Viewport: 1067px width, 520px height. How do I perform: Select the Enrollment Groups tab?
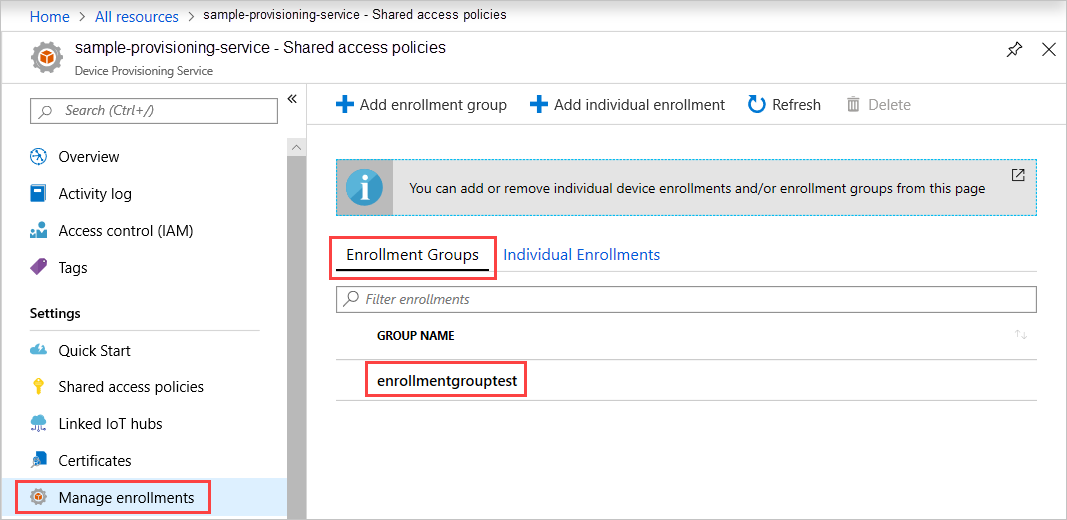412,255
